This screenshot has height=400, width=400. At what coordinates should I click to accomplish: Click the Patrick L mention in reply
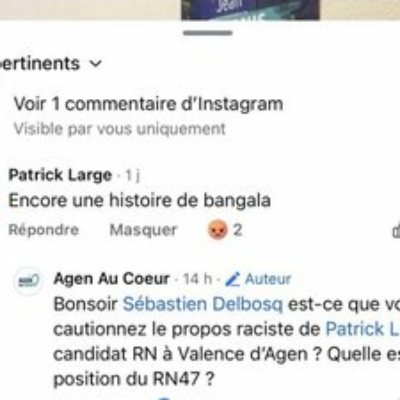tap(363, 329)
